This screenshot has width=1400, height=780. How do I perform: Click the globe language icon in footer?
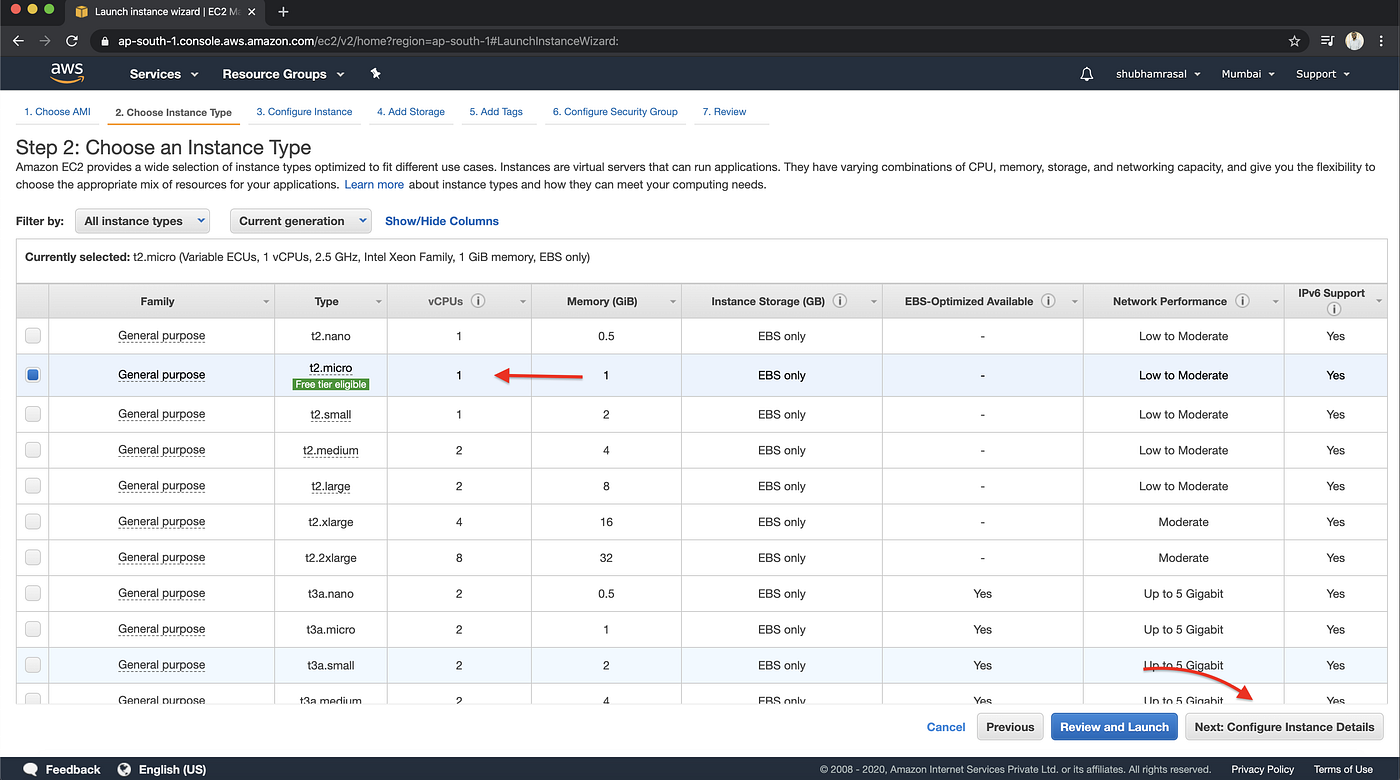124,769
